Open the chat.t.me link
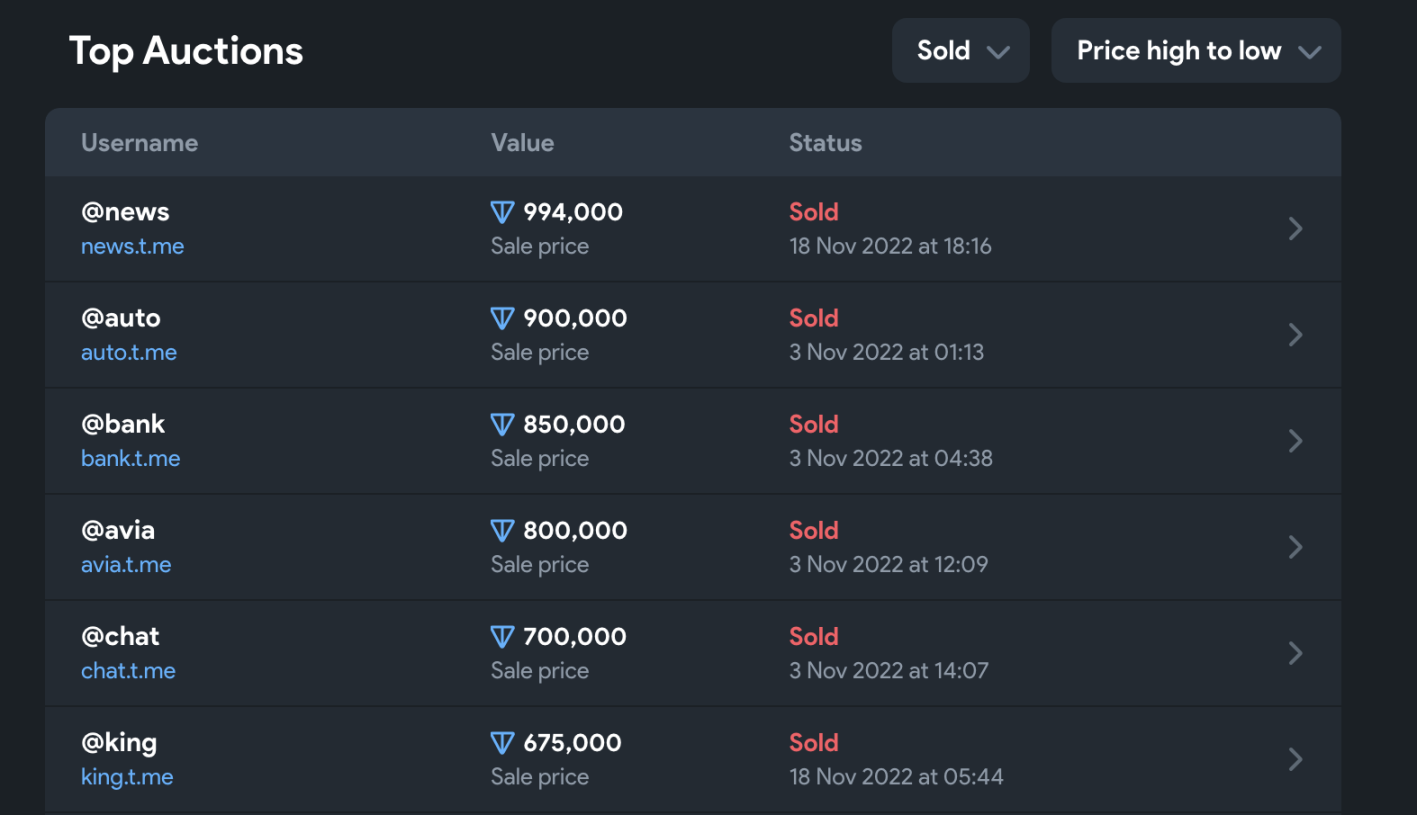The height and width of the screenshot is (815, 1417). click(x=128, y=670)
